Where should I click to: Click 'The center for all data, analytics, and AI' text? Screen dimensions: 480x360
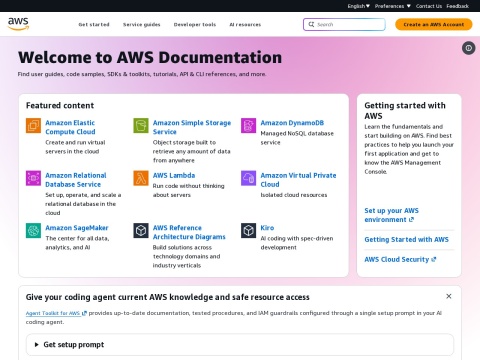[77, 243]
